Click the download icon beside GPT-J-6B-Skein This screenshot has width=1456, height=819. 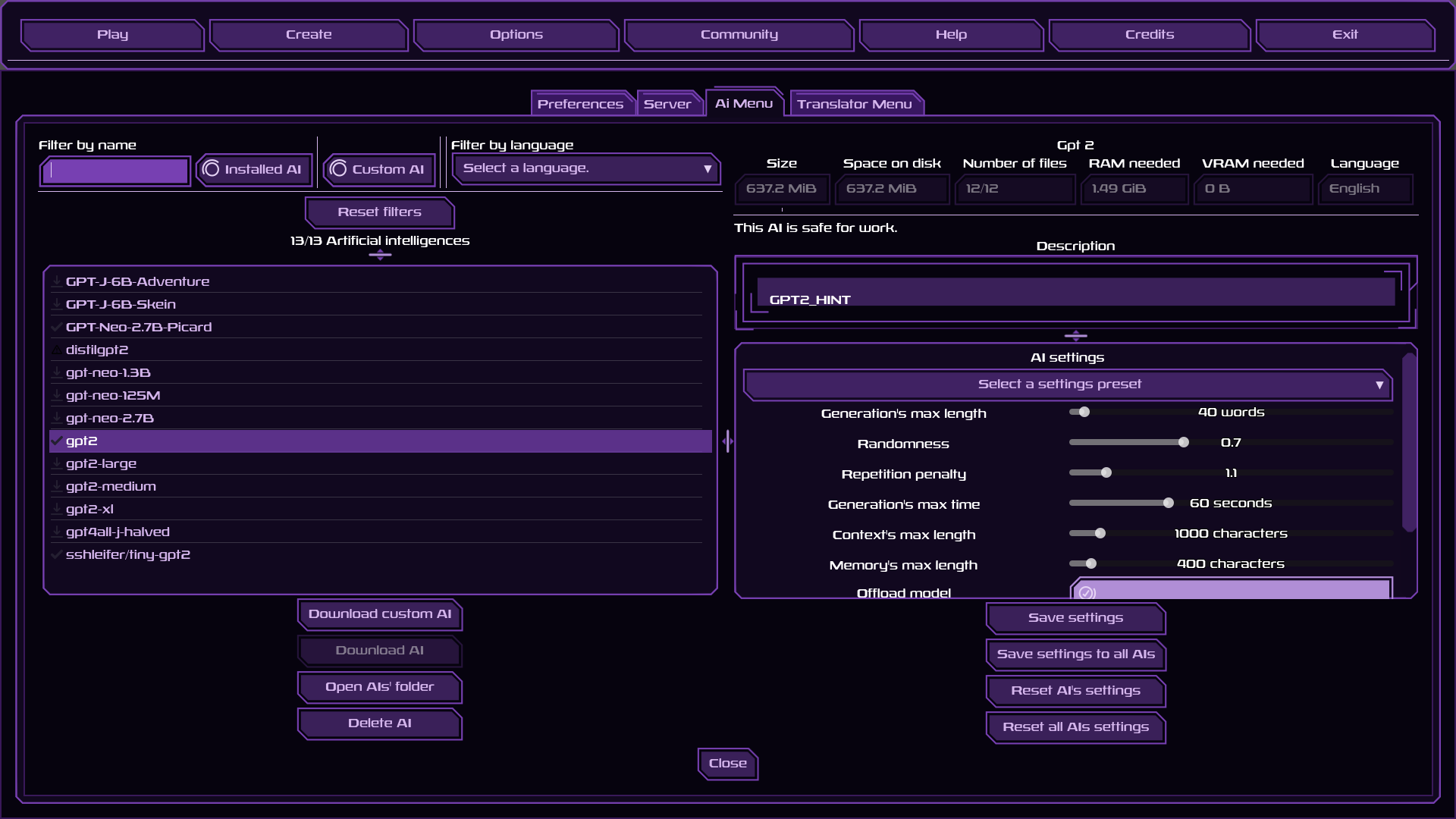coord(57,304)
